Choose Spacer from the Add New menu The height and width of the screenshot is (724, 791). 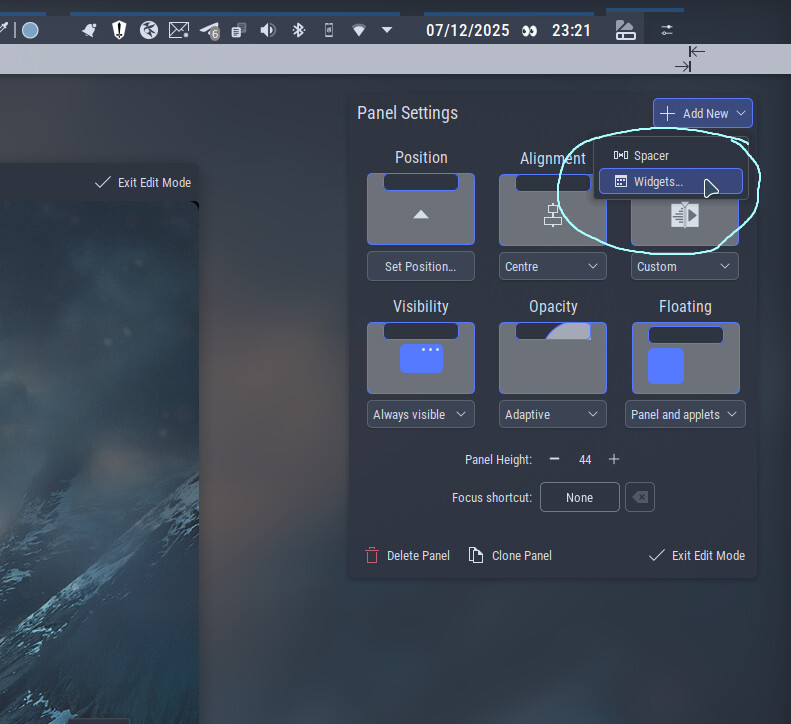pos(650,155)
